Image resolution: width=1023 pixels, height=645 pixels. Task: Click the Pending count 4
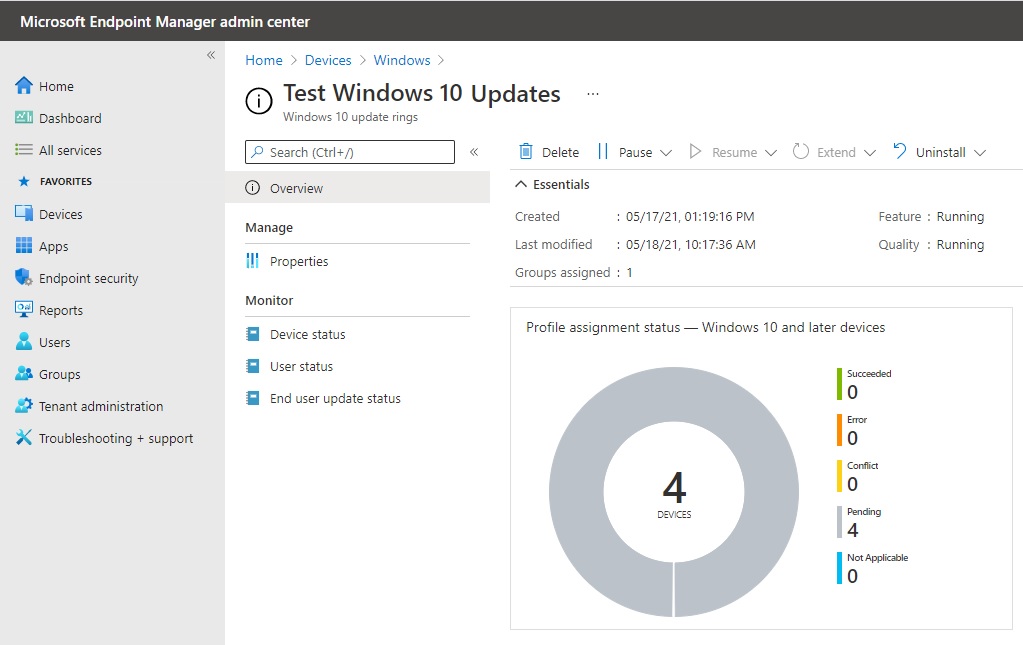853,530
